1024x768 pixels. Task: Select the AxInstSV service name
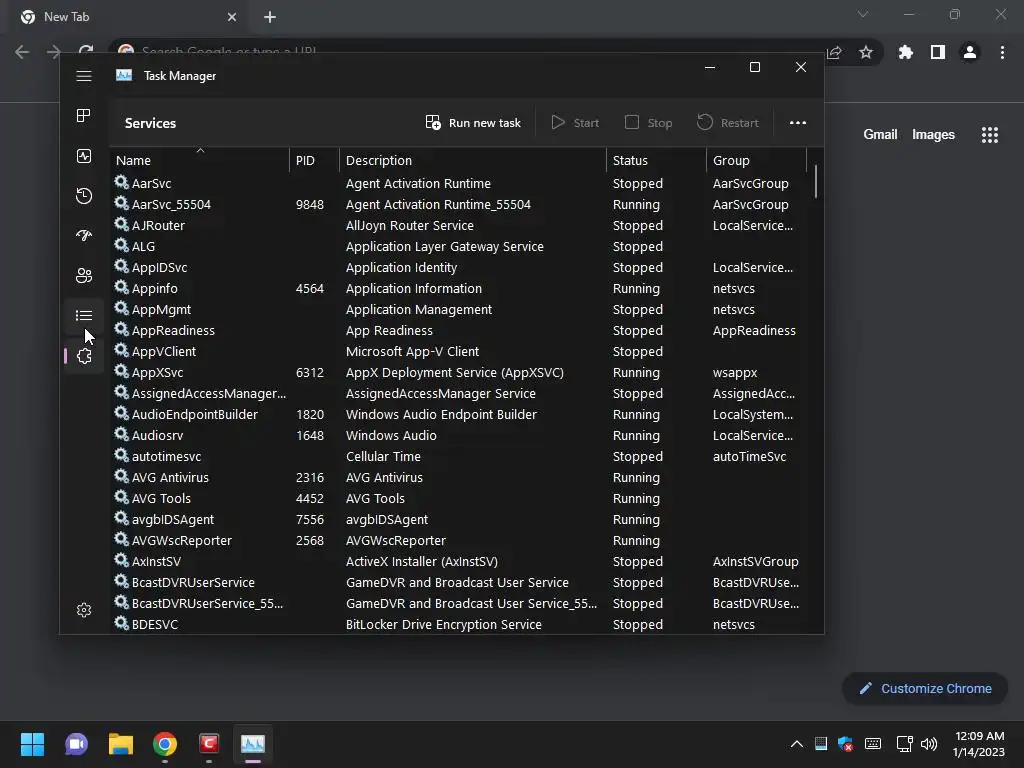156,562
